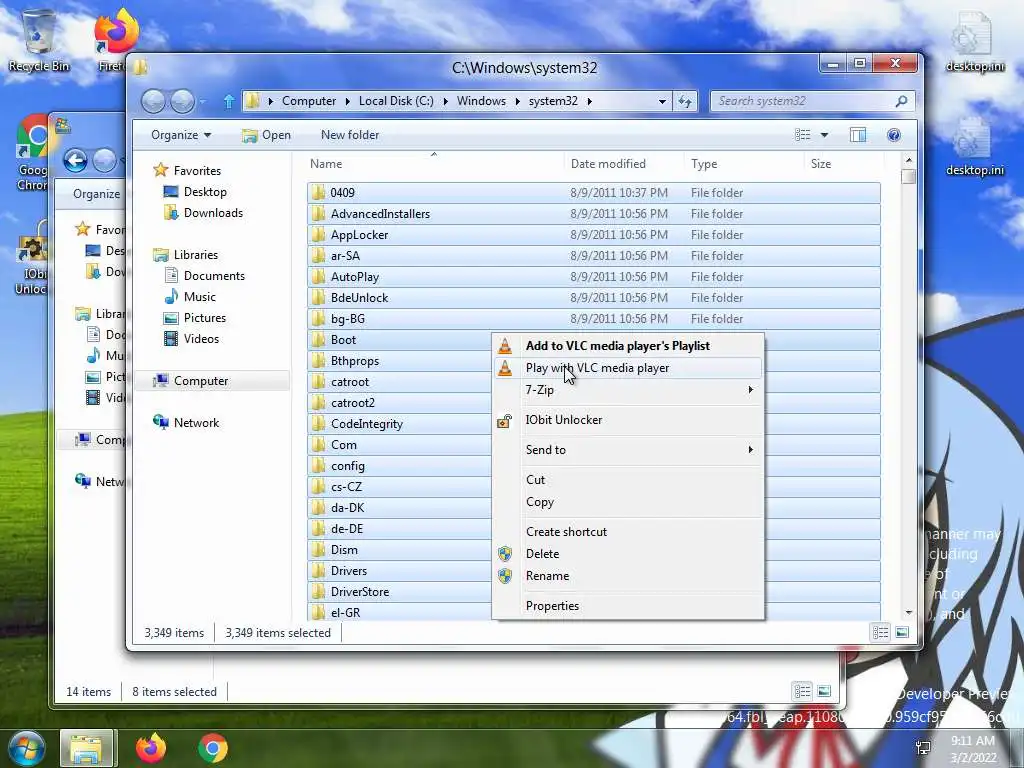1024x768 pixels.
Task: Open Organize in the background Explorer window
Action: point(96,194)
